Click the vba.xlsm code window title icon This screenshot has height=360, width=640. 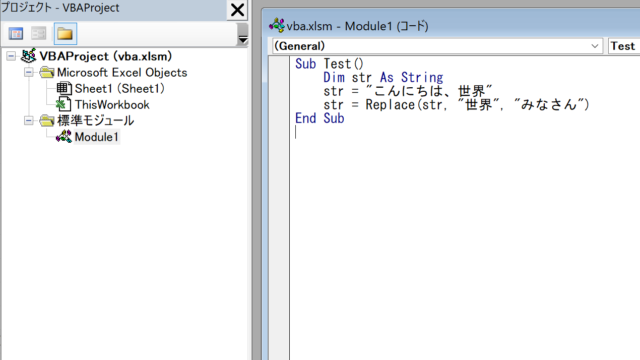[x=277, y=26]
